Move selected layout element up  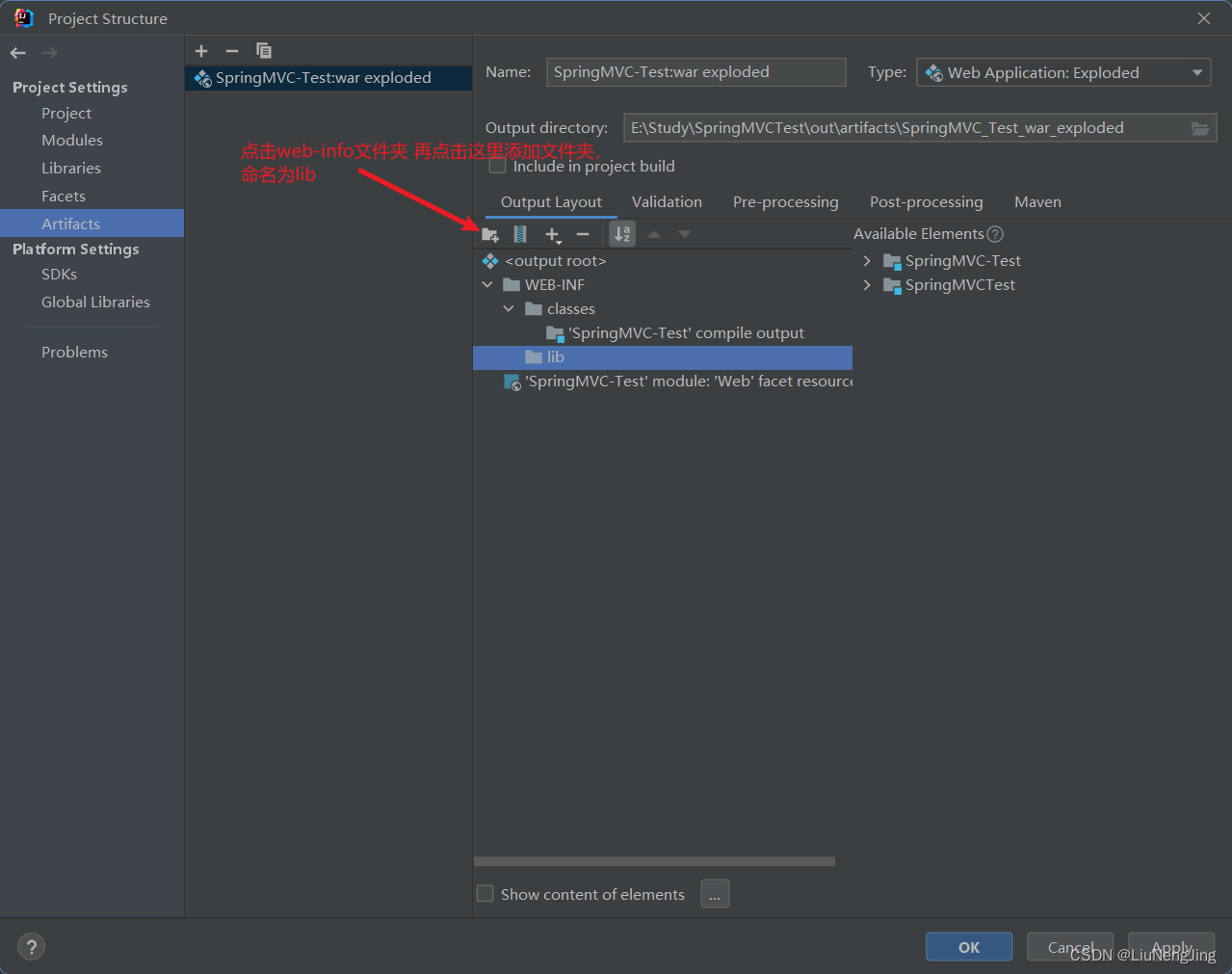[654, 234]
